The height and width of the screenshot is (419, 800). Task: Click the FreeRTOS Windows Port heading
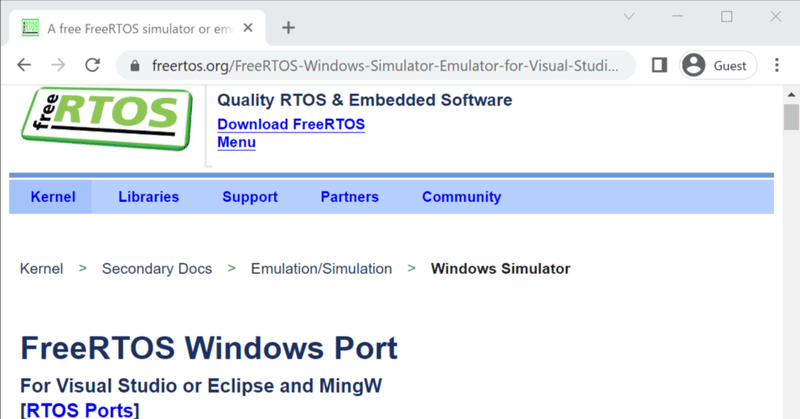coord(209,349)
